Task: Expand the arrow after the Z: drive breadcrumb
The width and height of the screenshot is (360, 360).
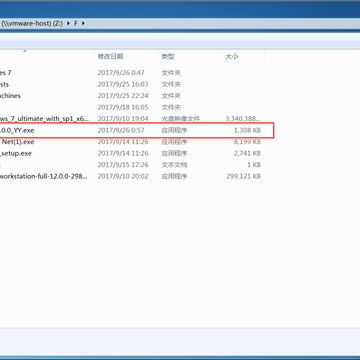Action: pyautogui.click(x=69, y=24)
